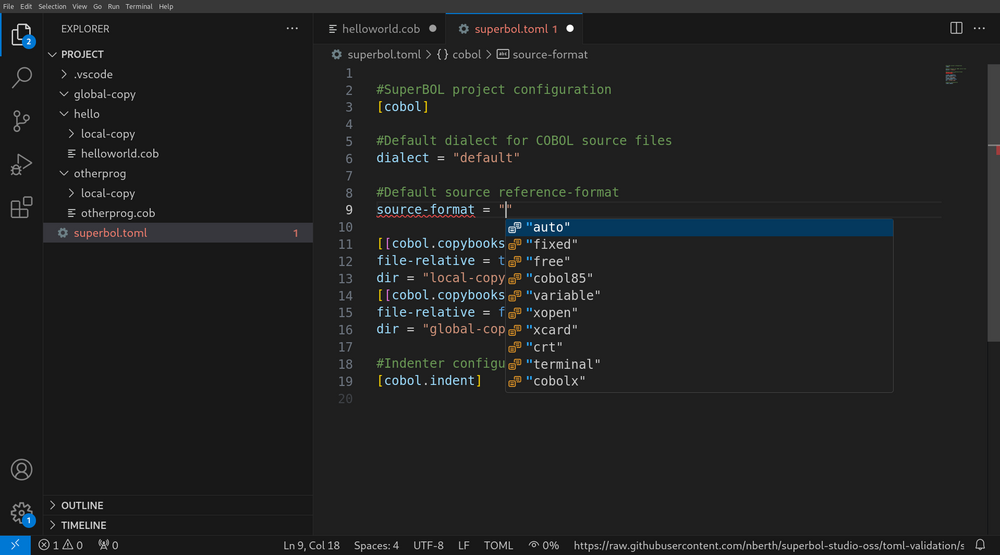Split the editor to the right
Image resolution: width=1000 pixels, height=555 pixels.
coord(956,29)
